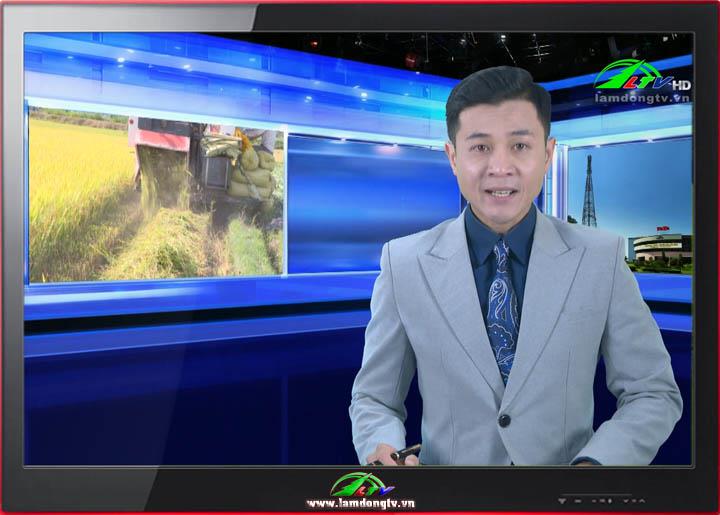
Task: Open the rice harvest video inset
Action: [x=157, y=195]
